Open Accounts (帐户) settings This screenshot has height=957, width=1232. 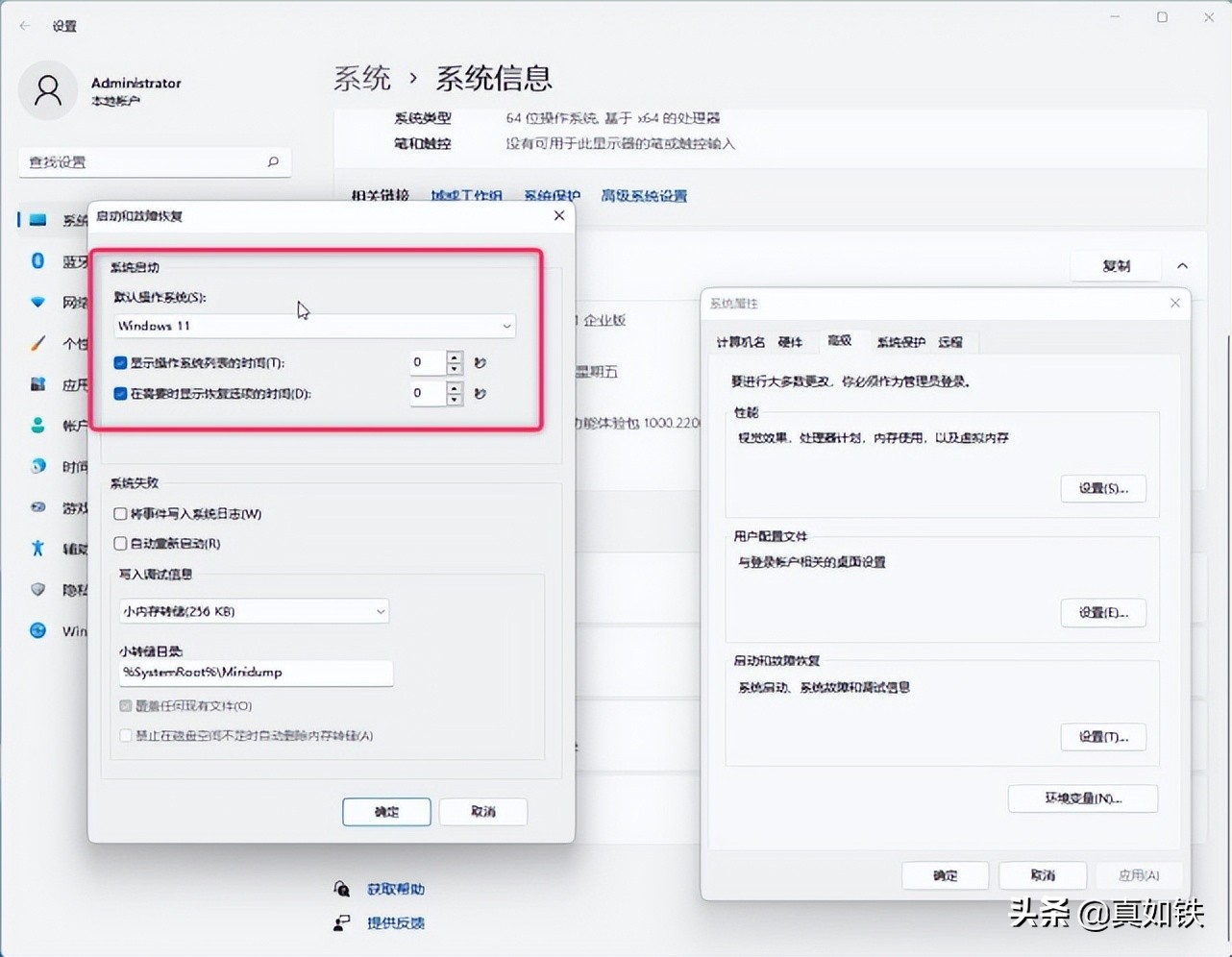37,424
